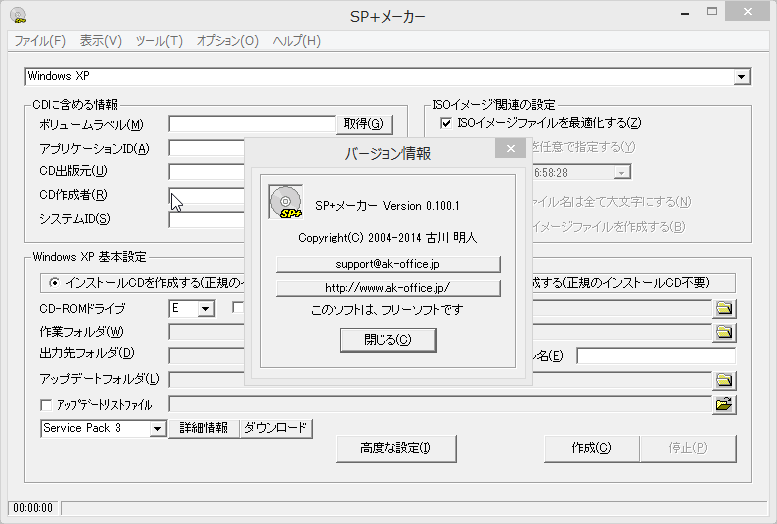Click the 閉じる(C) button
777x524 pixels.
(x=388, y=340)
